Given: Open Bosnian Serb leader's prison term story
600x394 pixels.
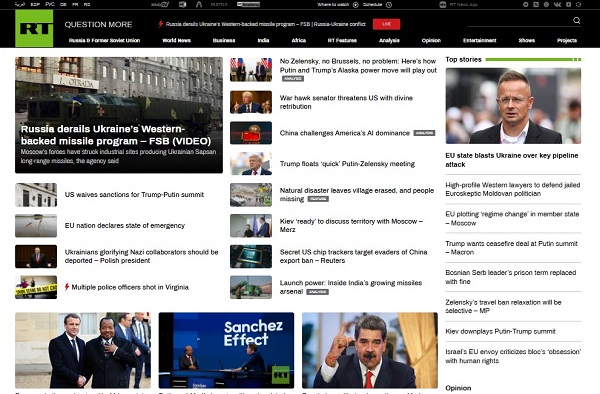Looking at the screenshot, I should tap(510, 277).
